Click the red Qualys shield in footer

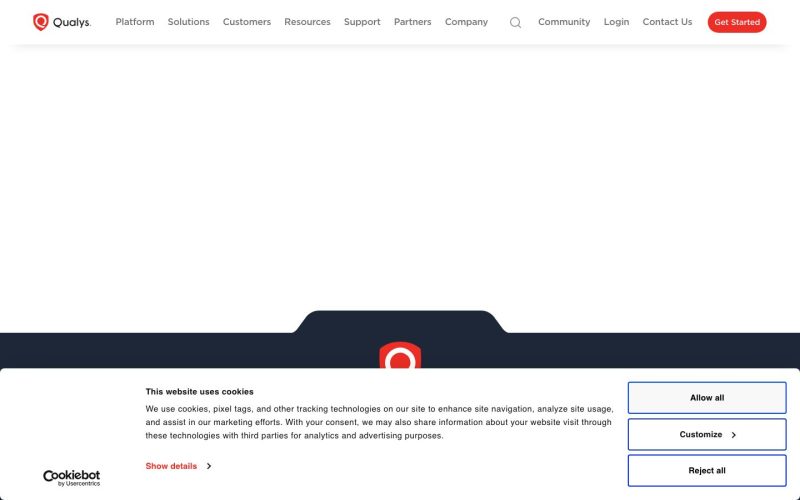click(400, 355)
